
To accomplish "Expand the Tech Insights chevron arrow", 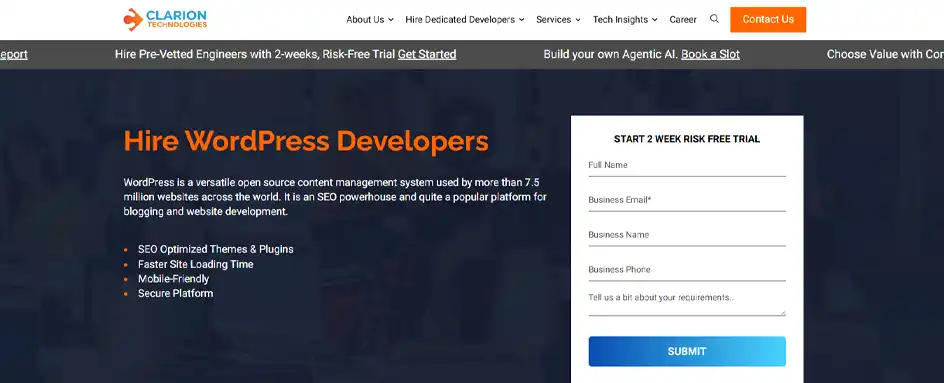I will pos(654,20).
